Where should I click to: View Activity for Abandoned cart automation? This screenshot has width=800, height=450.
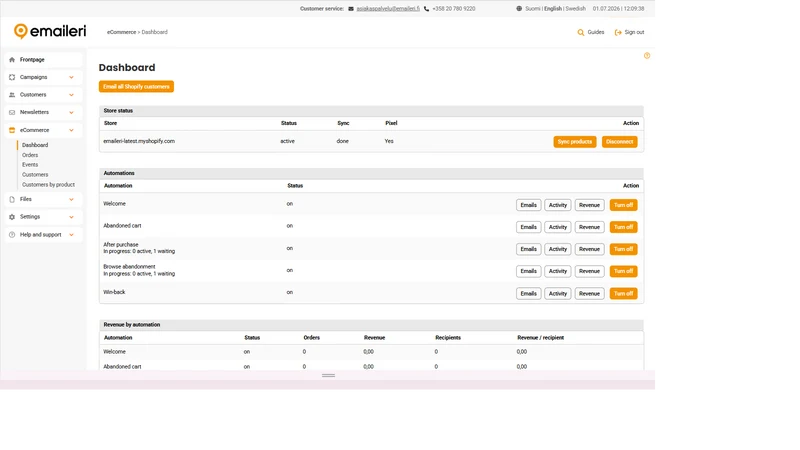click(x=557, y=227)
